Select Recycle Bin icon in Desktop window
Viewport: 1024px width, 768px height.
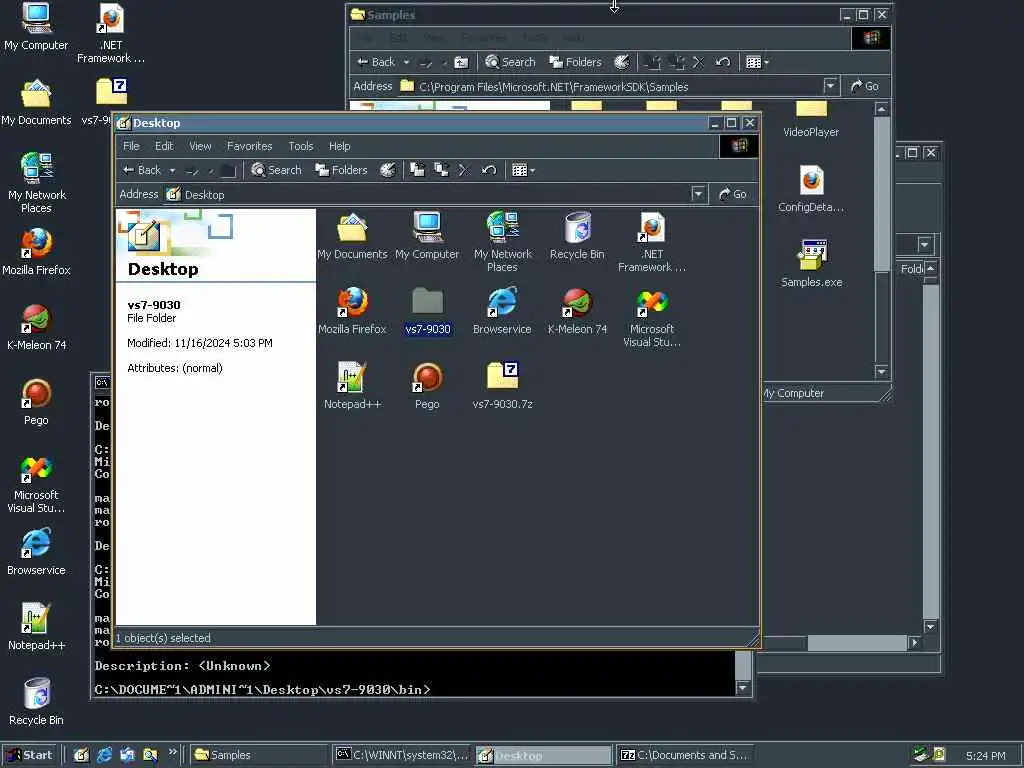[577, 236]
